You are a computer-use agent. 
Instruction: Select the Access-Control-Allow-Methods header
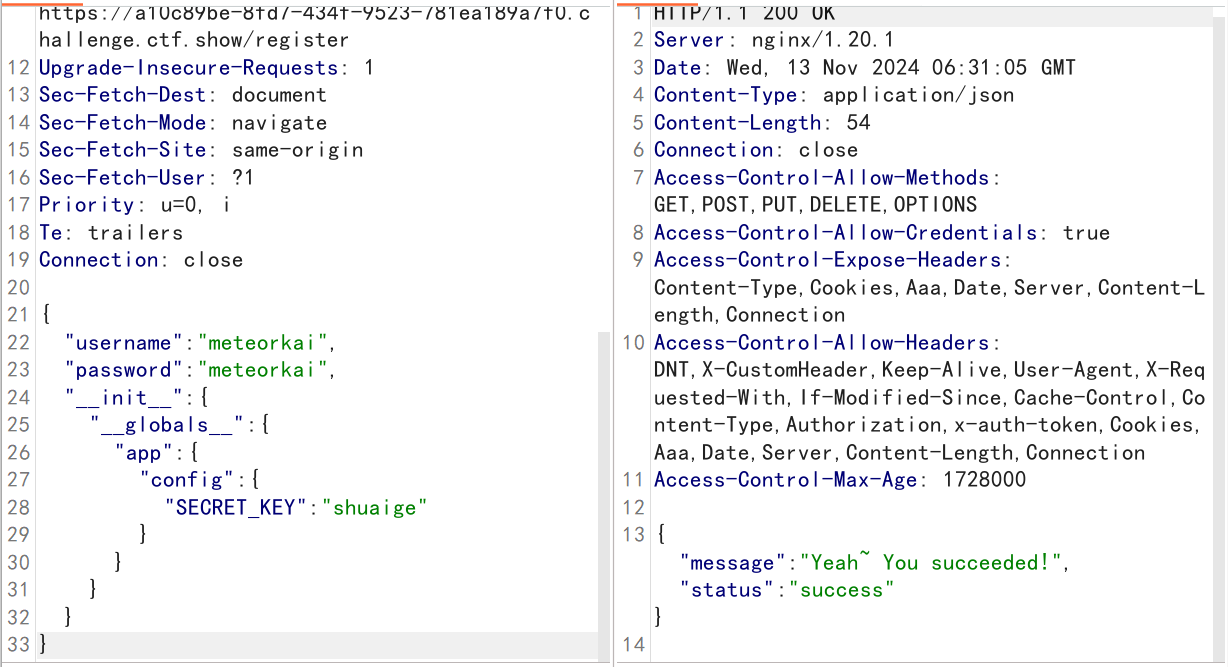[x=828, y=178]
